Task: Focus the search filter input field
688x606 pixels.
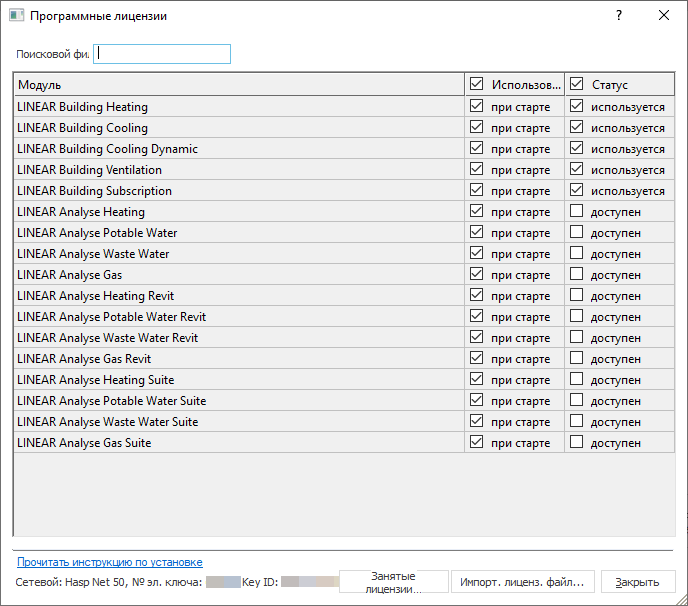Action: pos(162,54)
